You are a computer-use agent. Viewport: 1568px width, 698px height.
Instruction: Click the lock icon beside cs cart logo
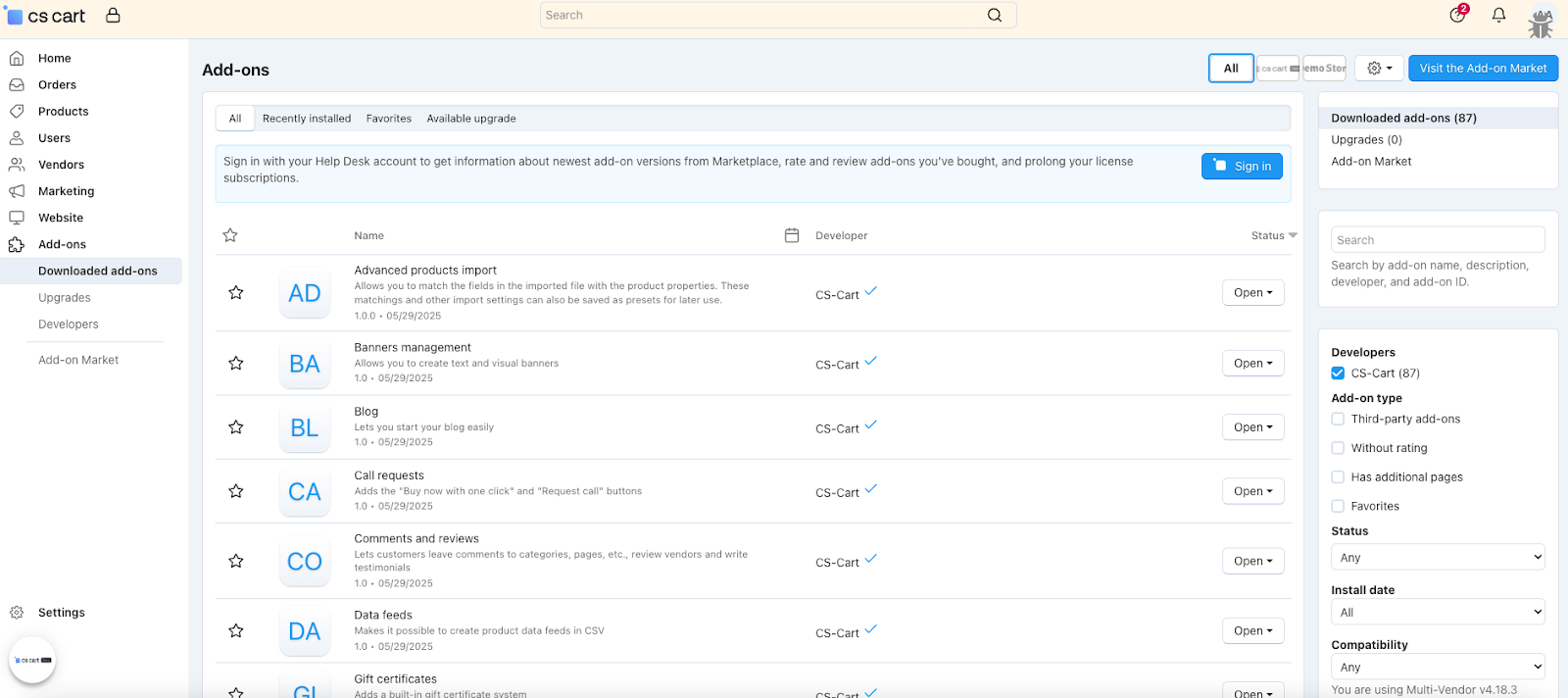click(113, 15)
